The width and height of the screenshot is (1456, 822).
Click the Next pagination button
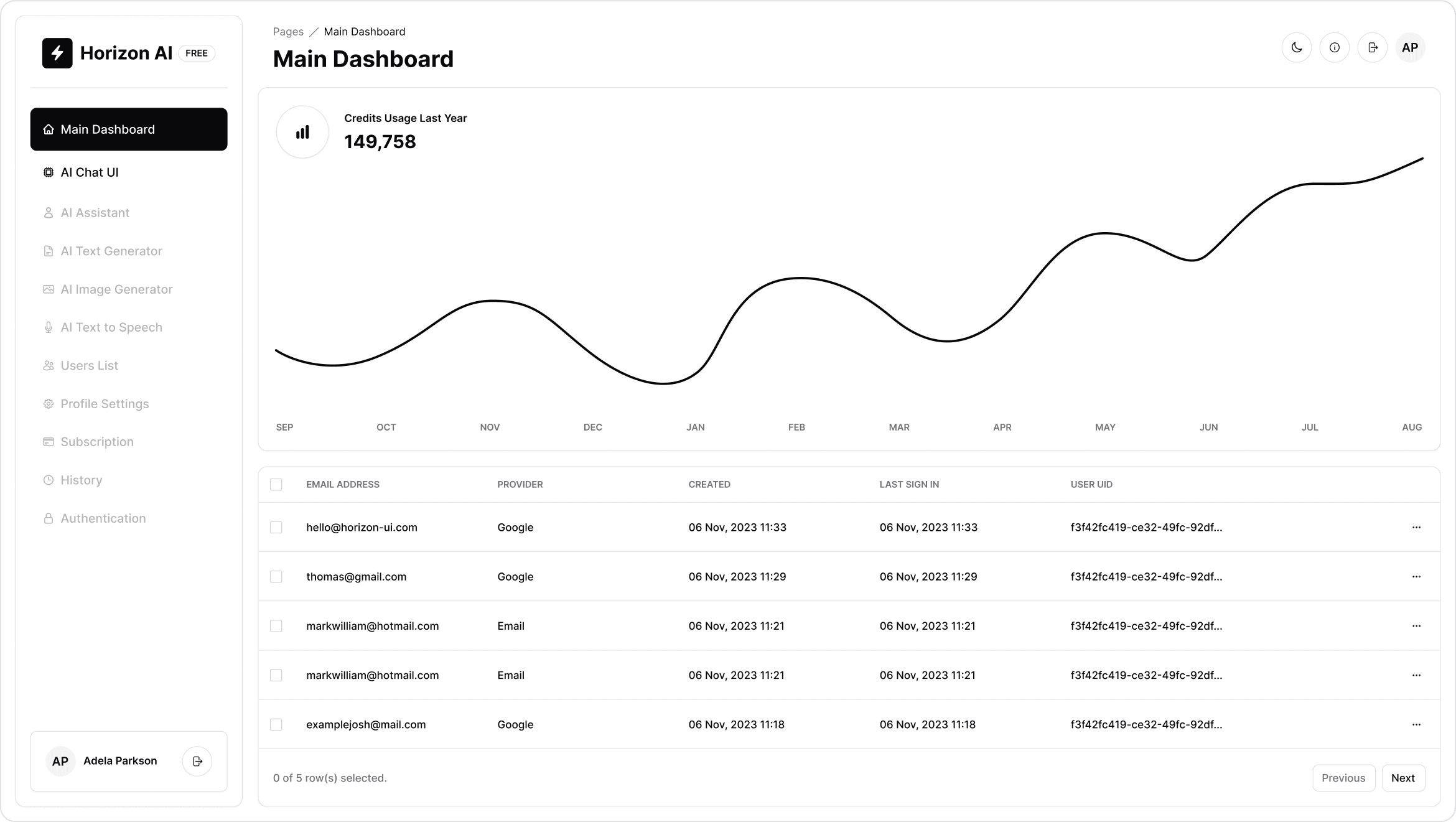[1403, 778]
